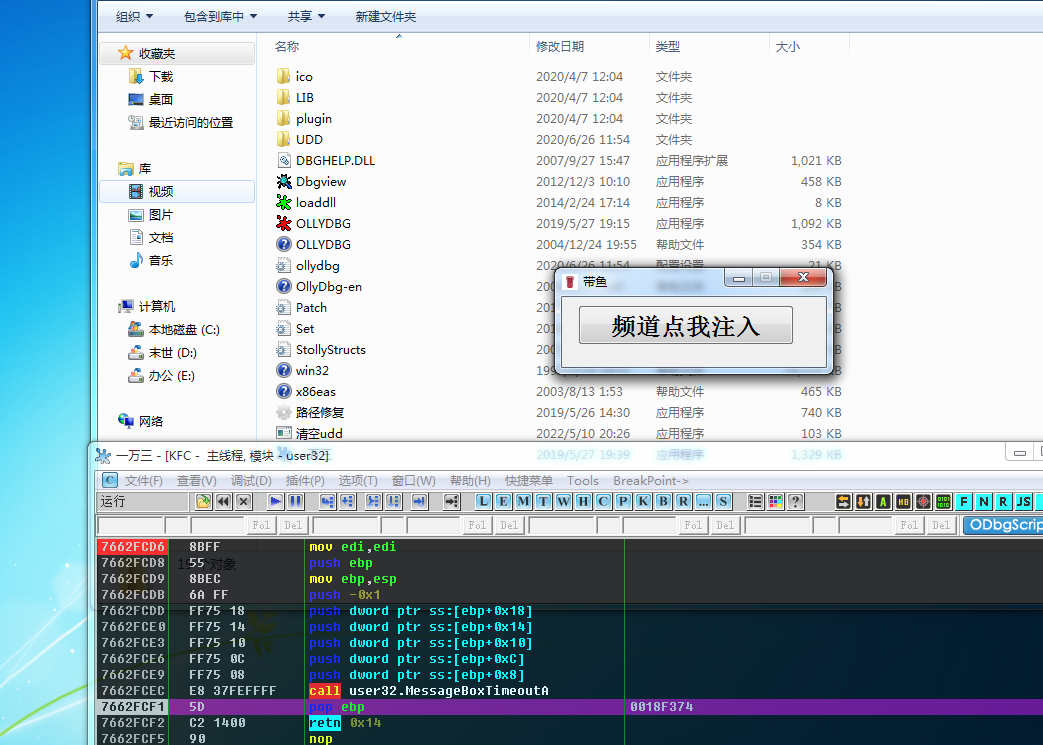Click the cyan JS toolbar button

point(1024,501)
